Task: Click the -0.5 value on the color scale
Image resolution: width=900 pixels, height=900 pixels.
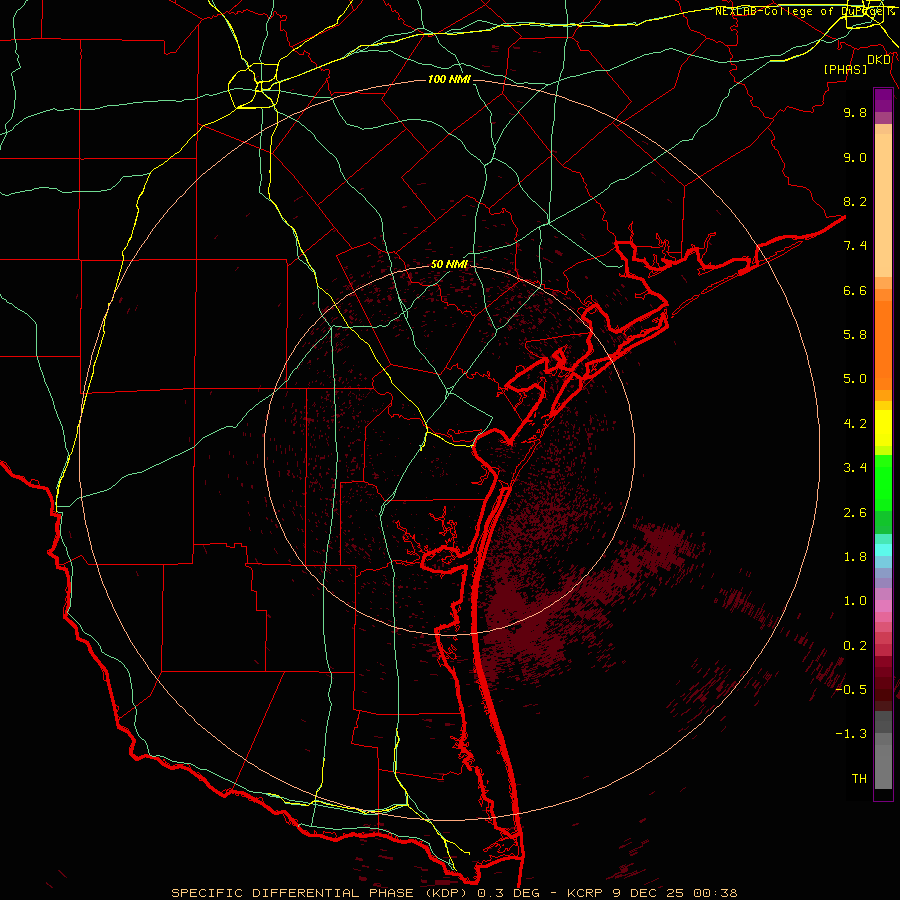Action: point(851,690)
